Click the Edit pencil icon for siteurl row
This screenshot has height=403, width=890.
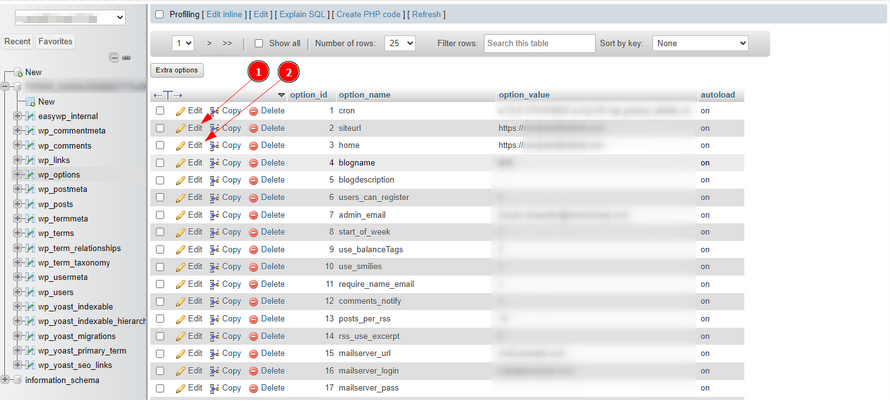tap(181, 128)
